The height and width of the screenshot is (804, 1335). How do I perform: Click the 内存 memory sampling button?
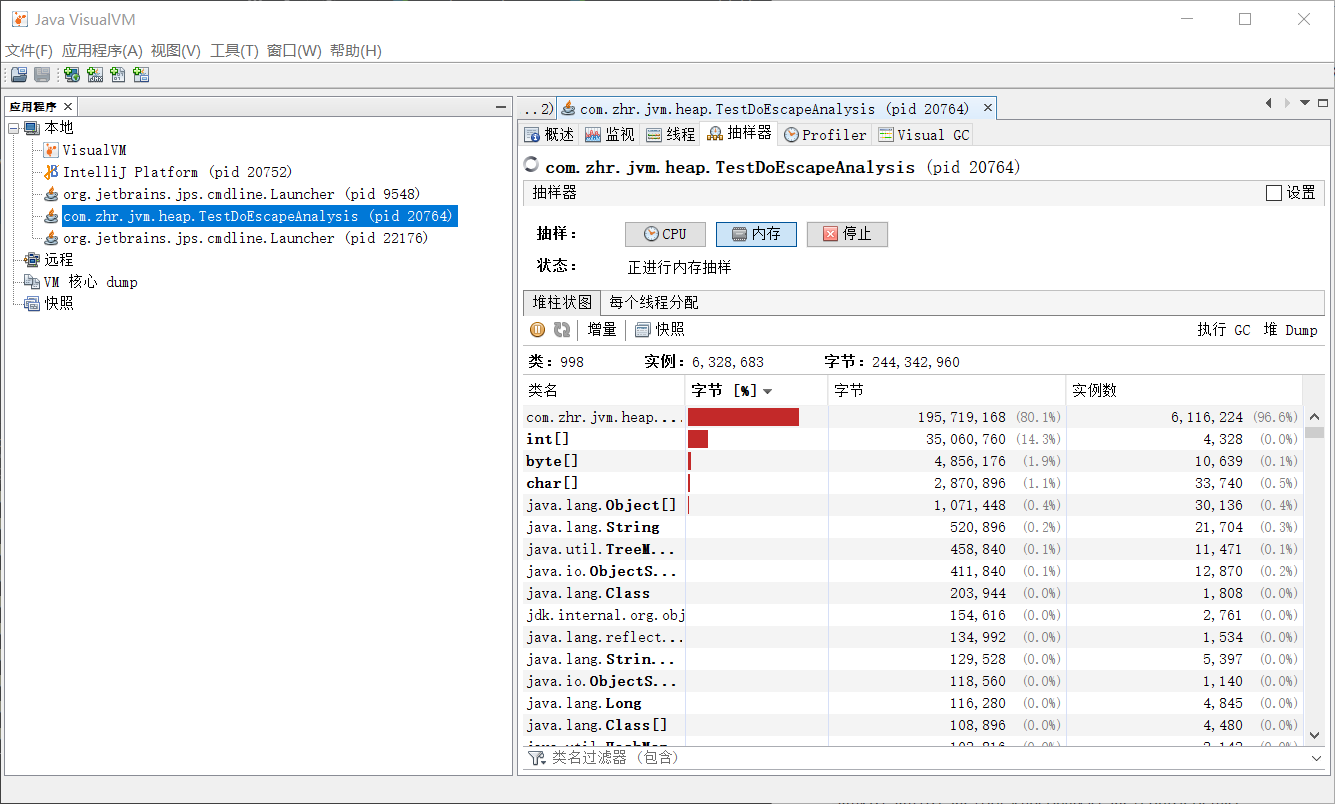tap(756, 234)
